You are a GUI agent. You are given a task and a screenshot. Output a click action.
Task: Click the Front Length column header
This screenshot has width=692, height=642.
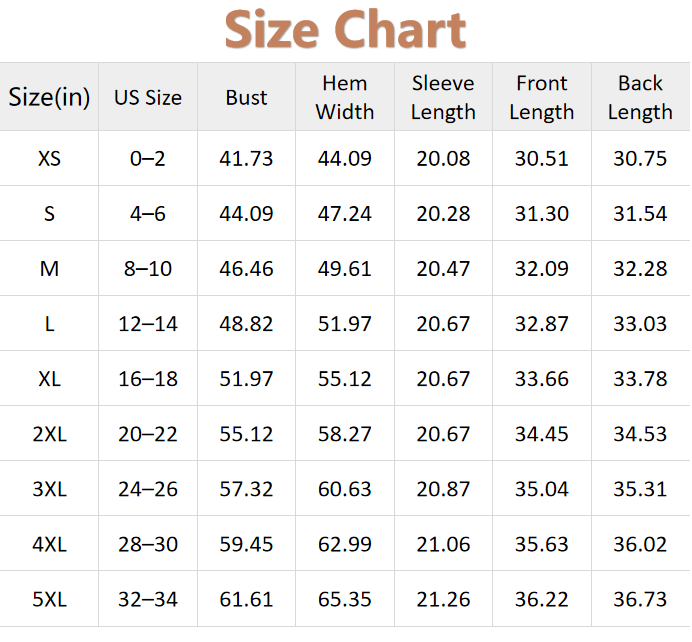(541, 97)
